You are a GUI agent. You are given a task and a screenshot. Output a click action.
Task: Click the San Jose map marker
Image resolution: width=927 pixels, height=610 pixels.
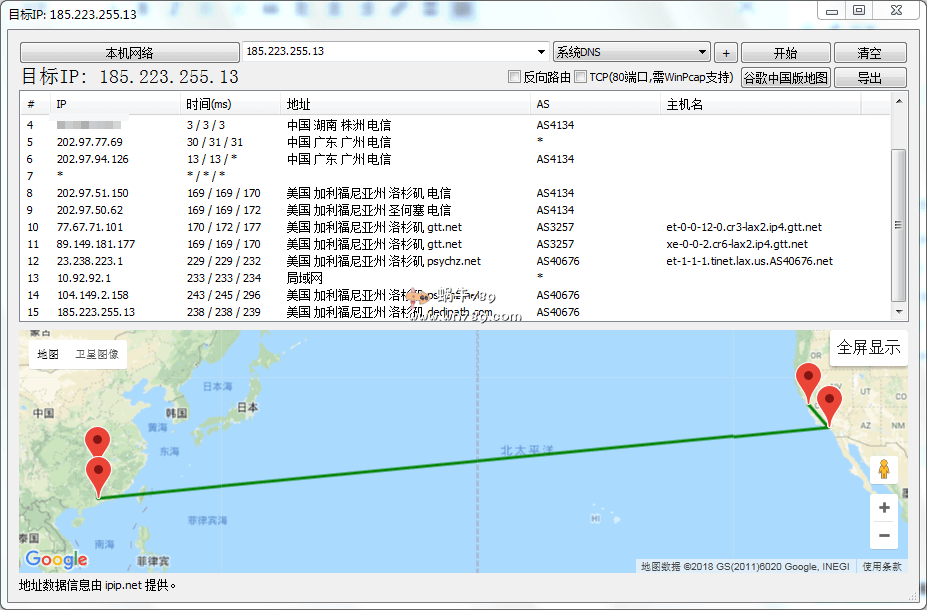pyautogui.click(x=808, y=382)
